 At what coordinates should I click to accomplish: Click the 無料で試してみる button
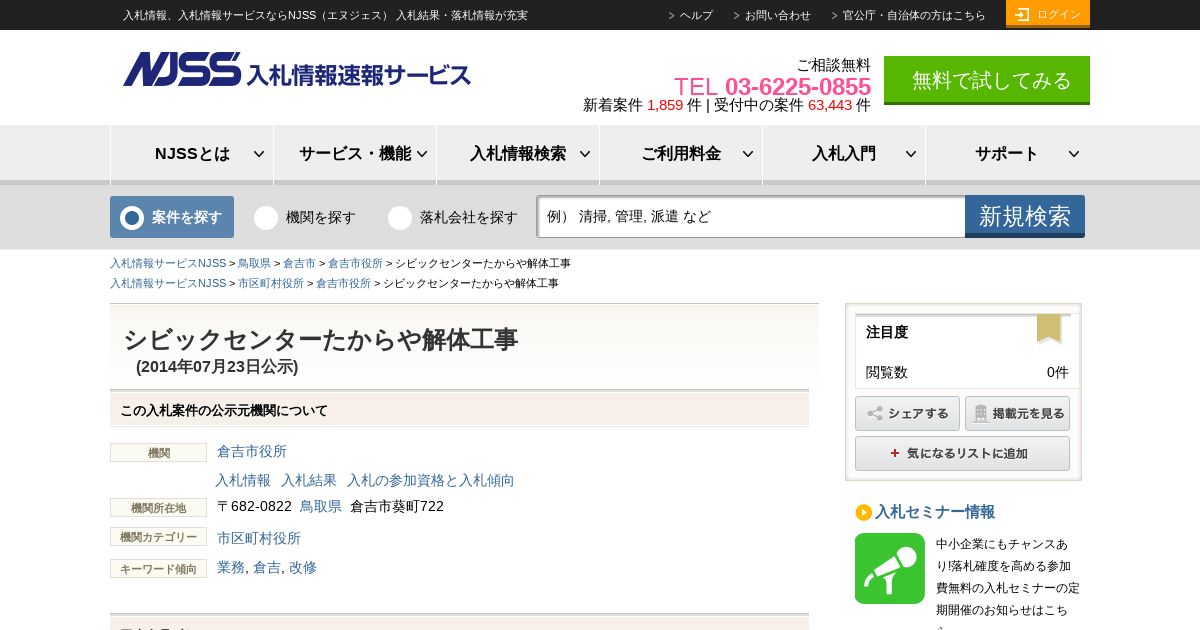click(987, 80)
